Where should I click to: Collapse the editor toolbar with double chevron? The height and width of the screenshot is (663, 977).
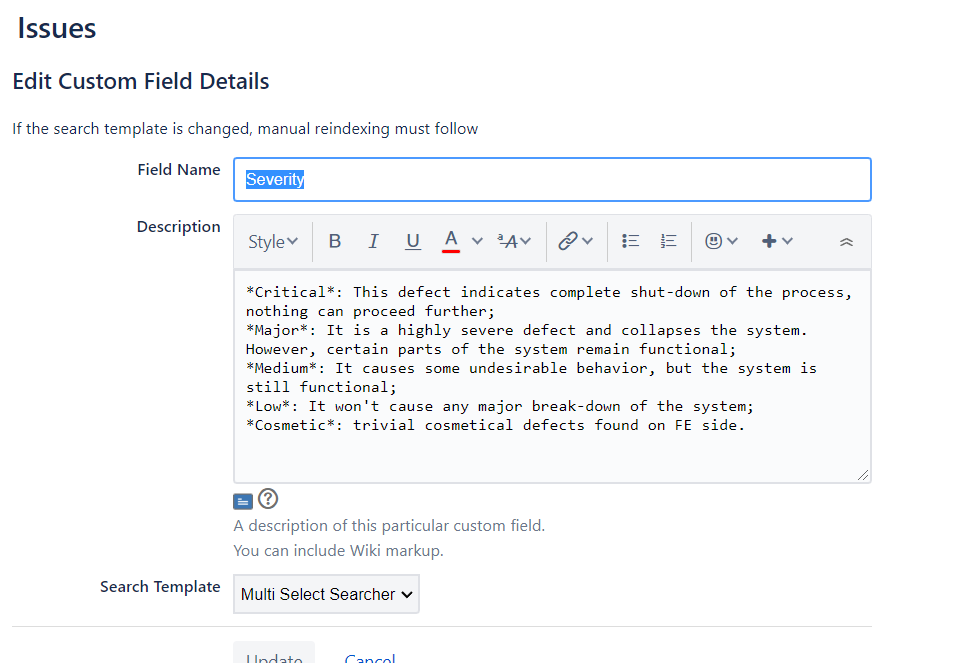846,242
